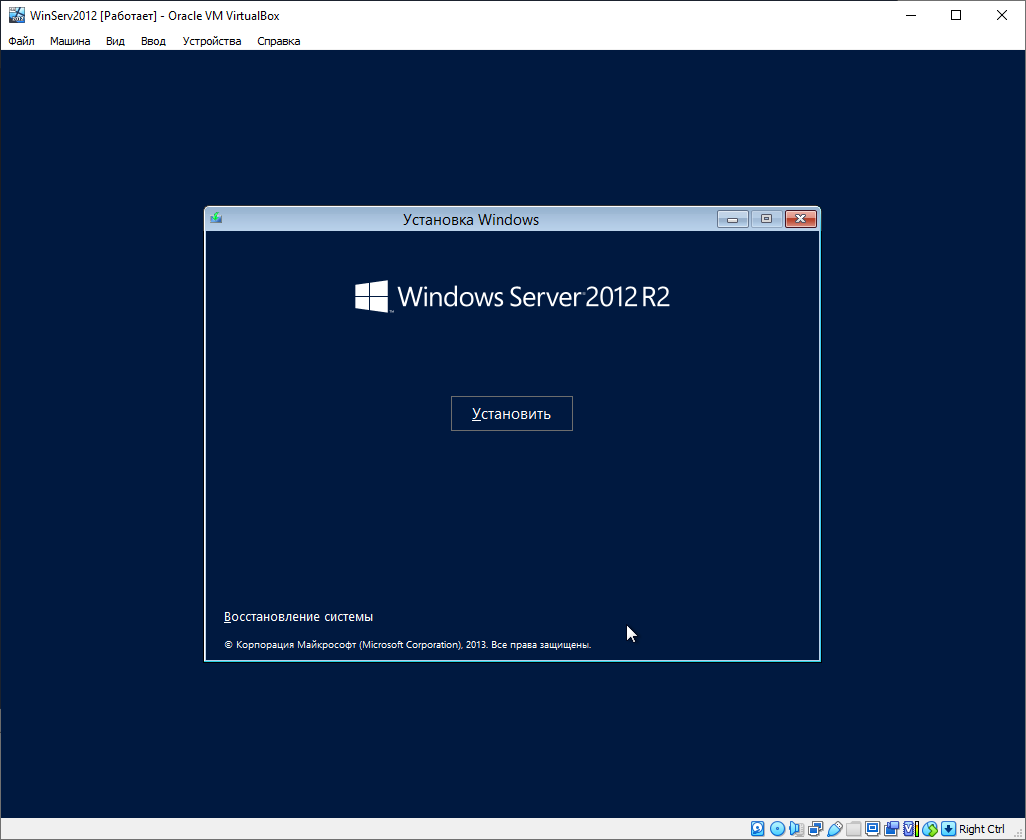Click the shared folders status icon

(853, 829)
